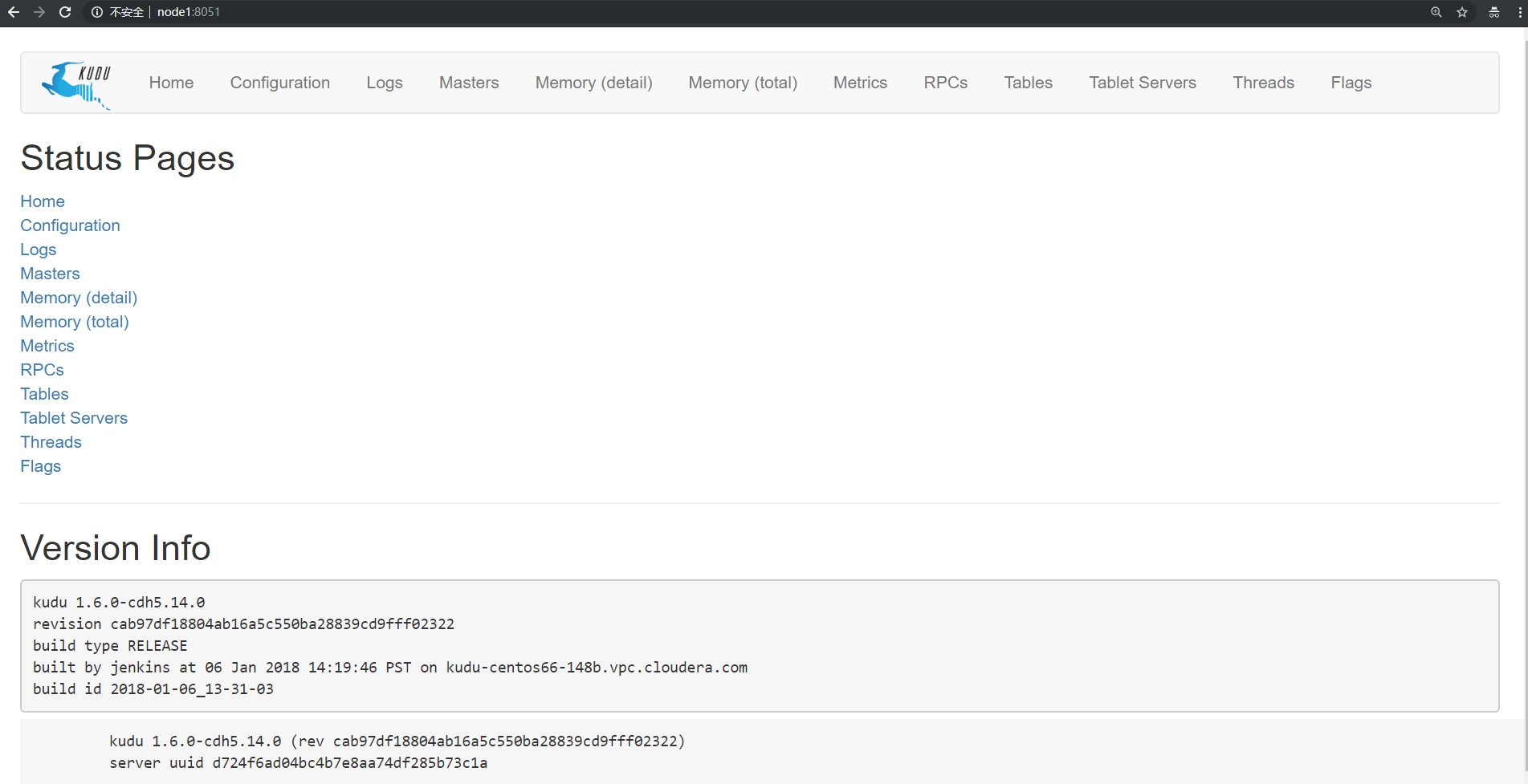
Task: Open RPCs in the top navbar
Action: [946, 83]
